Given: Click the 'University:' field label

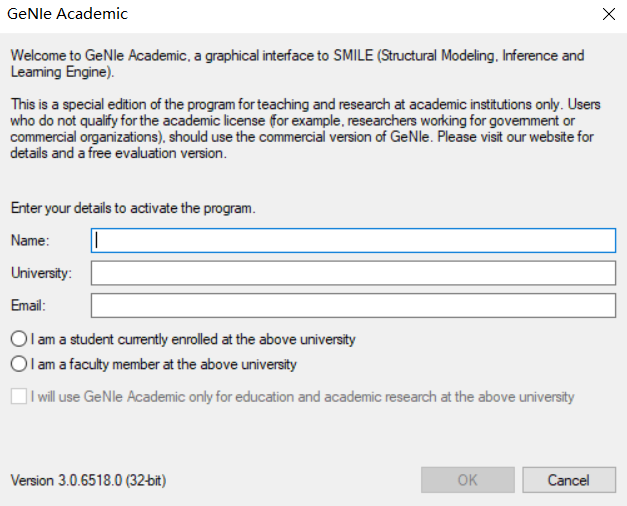Looking at the screenshot, I should pos(41,273).
